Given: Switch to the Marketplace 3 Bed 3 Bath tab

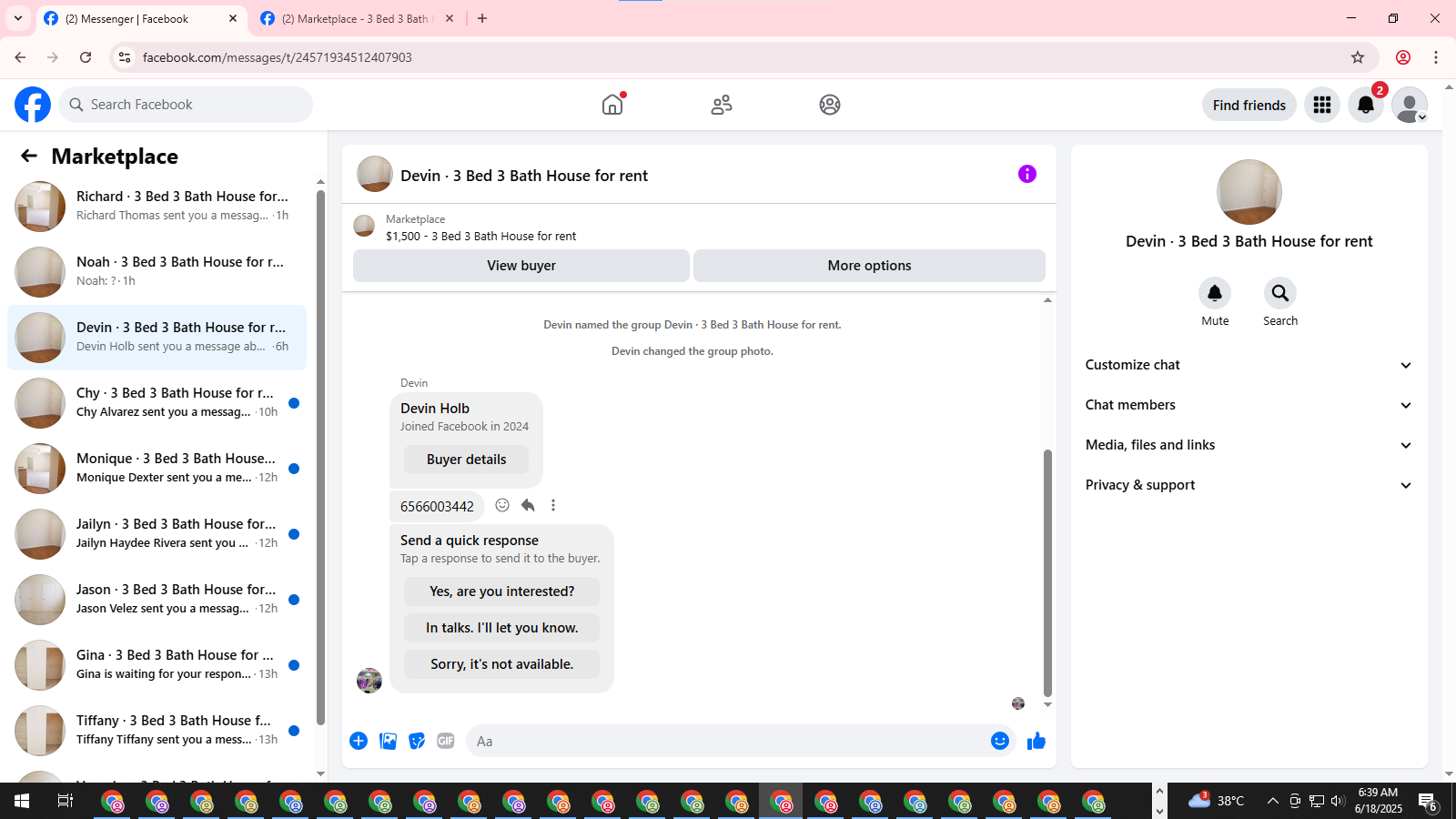Looking at the screenshot, I should pyautogui.click(x=358, y=18).
